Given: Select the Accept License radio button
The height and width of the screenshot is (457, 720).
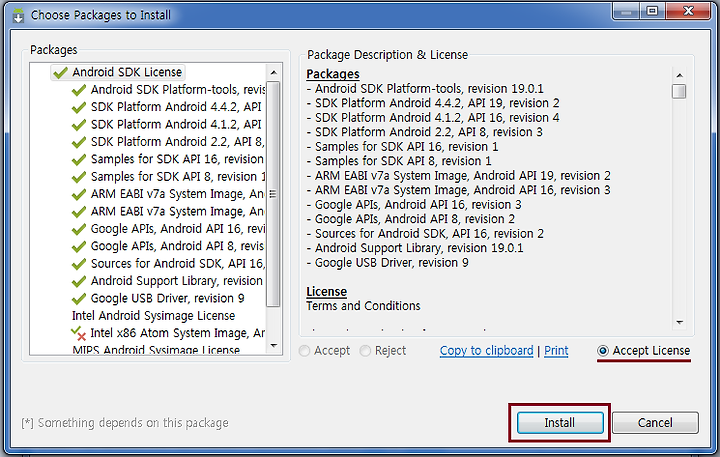Looking at the screenshot, I should (603, 351).
